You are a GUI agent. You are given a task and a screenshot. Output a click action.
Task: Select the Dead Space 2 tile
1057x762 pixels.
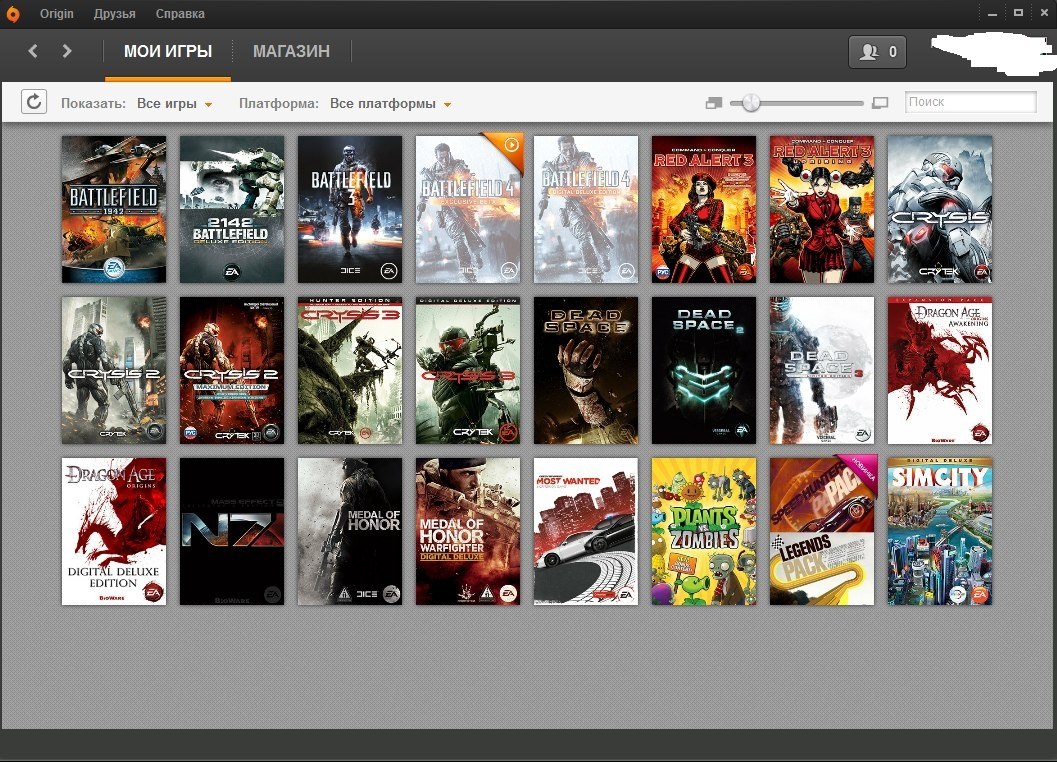704,370
